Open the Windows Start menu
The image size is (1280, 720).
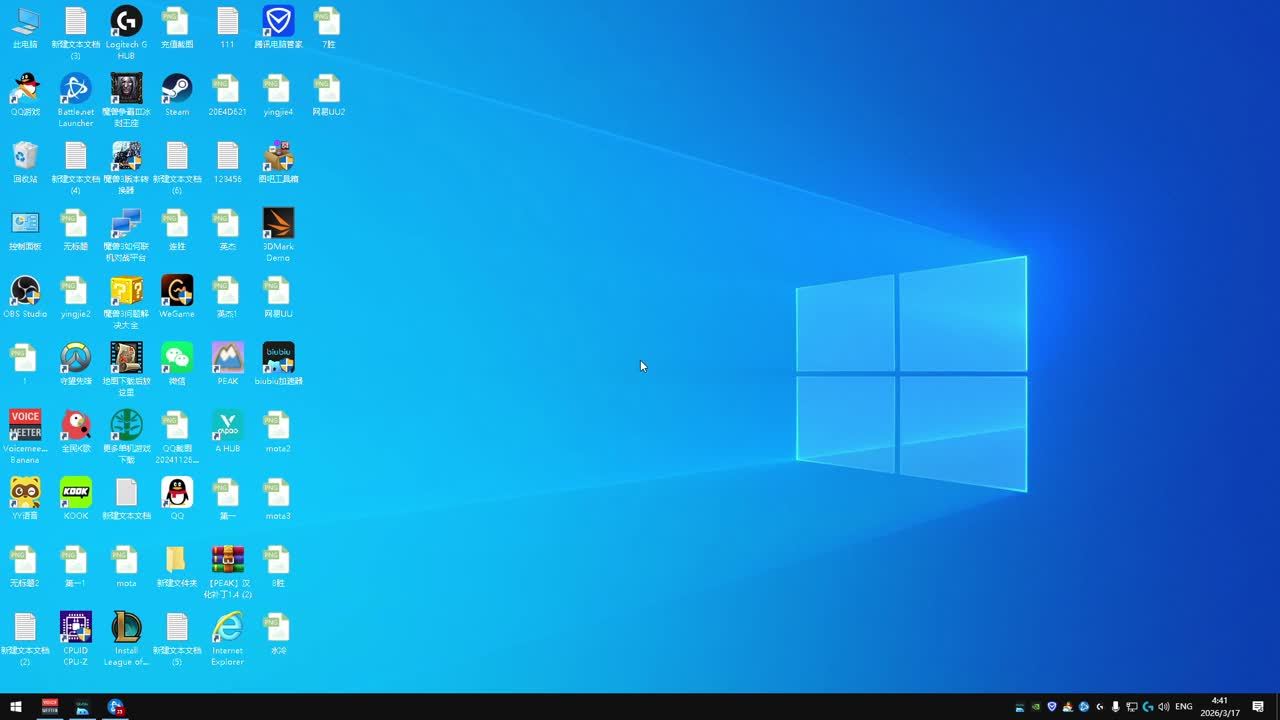tap(16, 707)
